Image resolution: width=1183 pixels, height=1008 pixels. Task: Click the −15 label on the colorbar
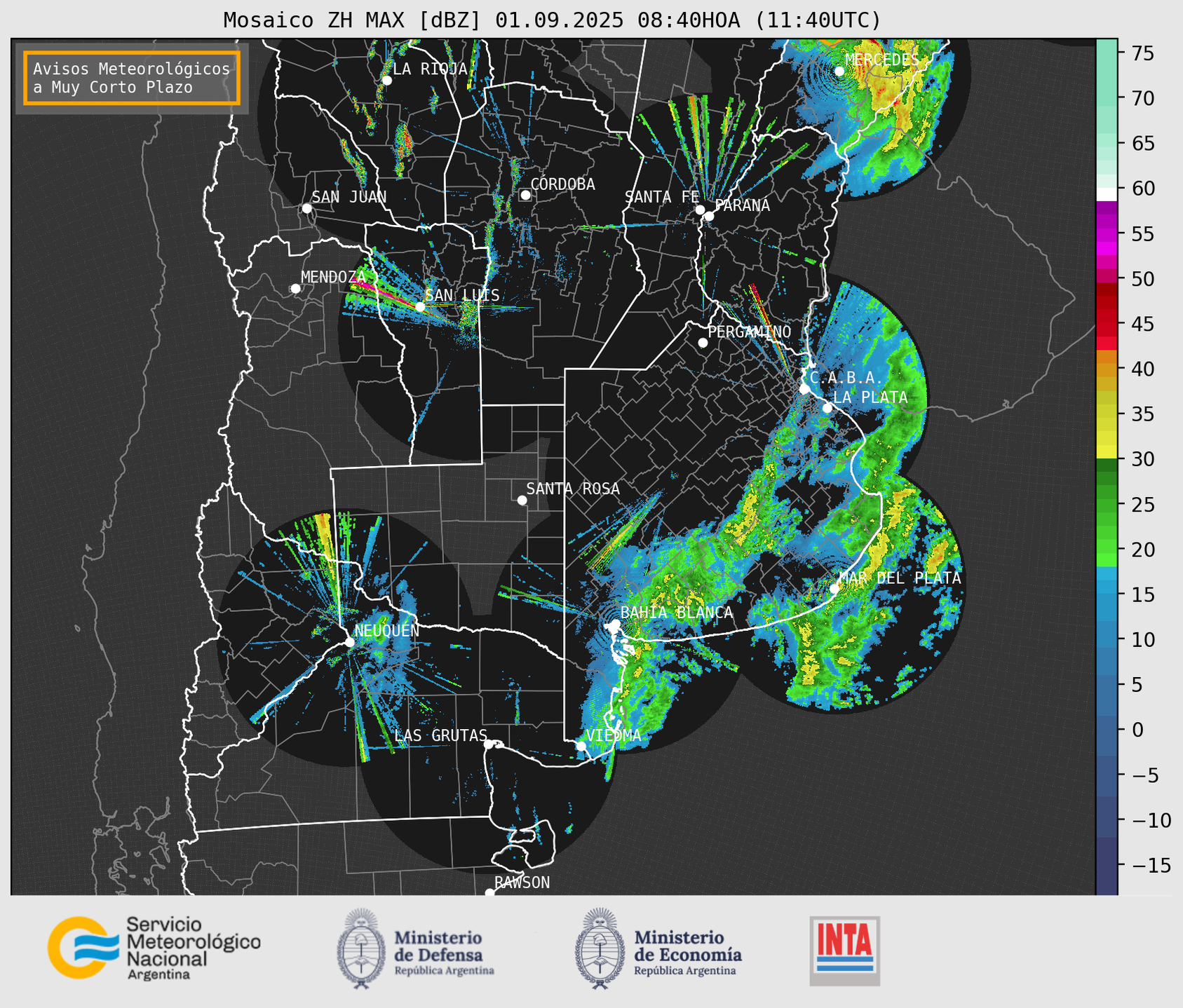pos(1151,866)
